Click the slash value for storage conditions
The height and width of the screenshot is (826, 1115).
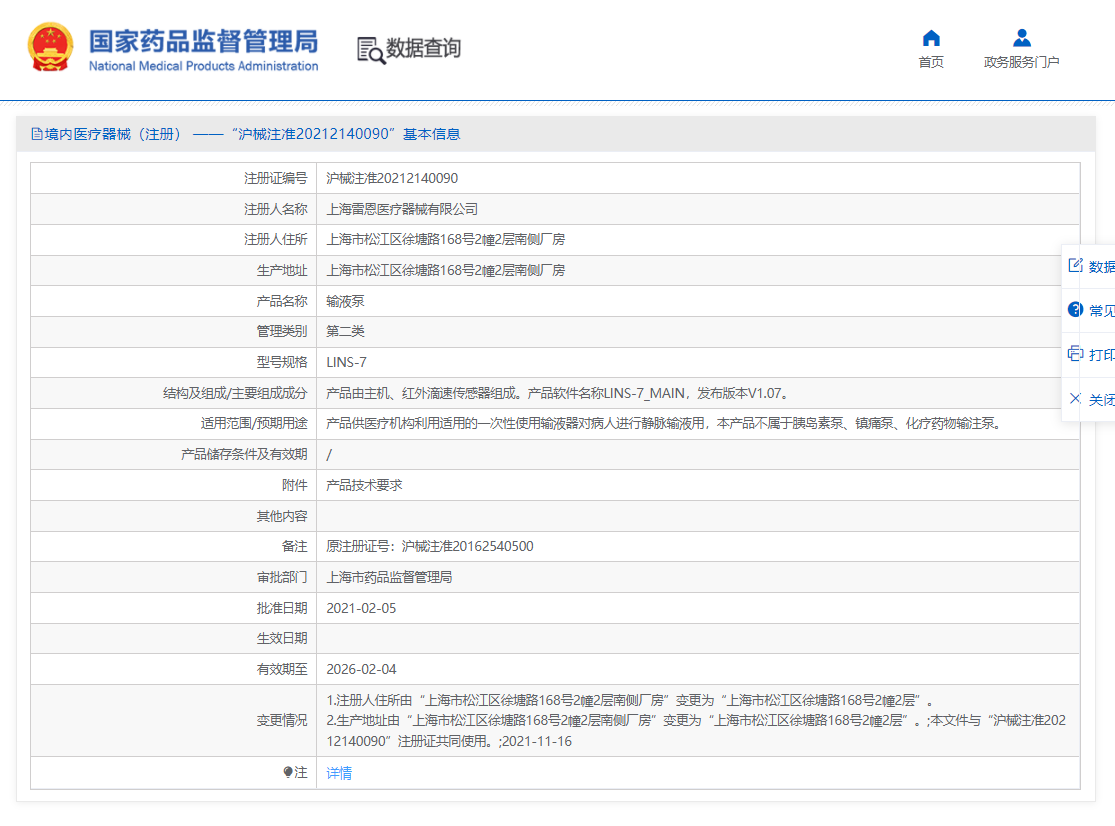[x=329, y=455]
